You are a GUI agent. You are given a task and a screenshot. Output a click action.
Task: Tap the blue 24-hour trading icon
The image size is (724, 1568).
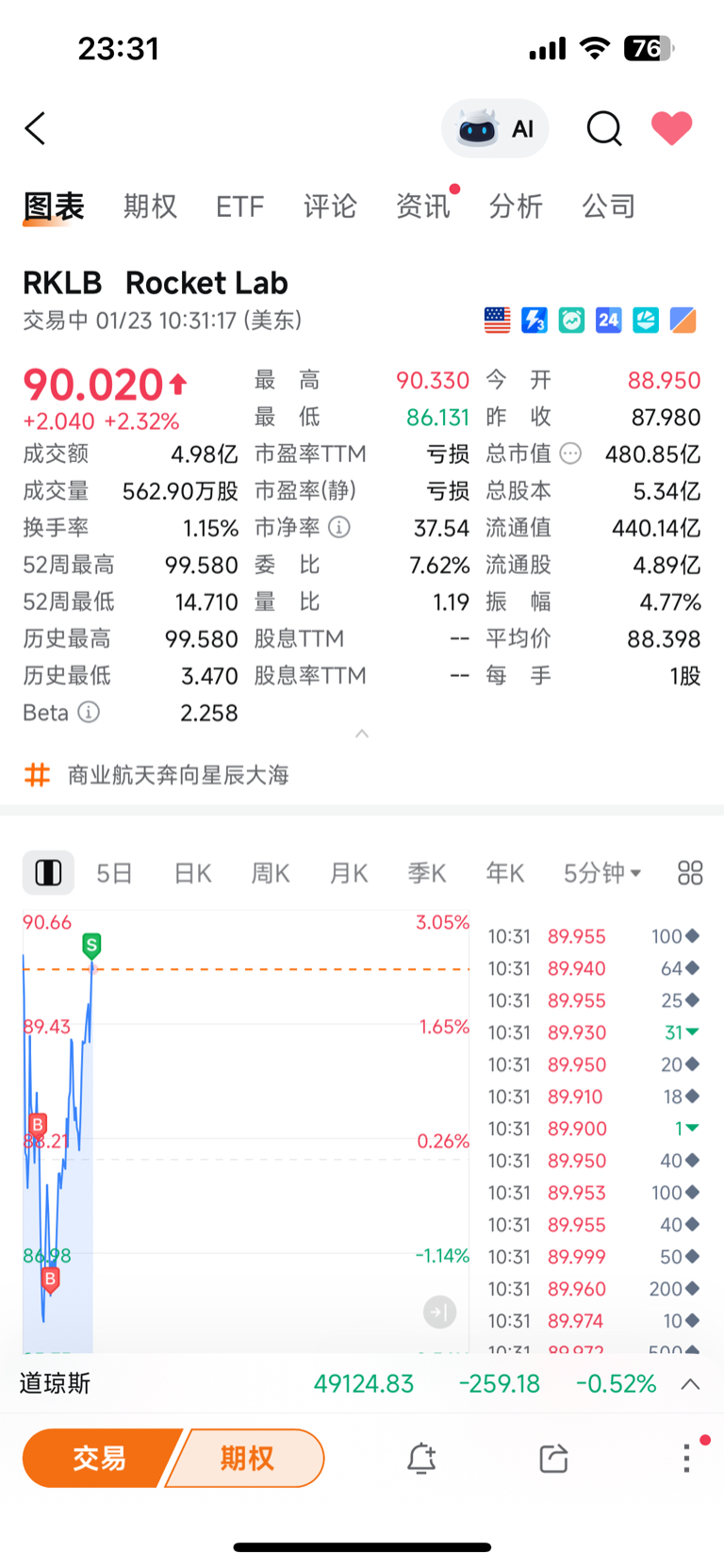pos(608,321)
